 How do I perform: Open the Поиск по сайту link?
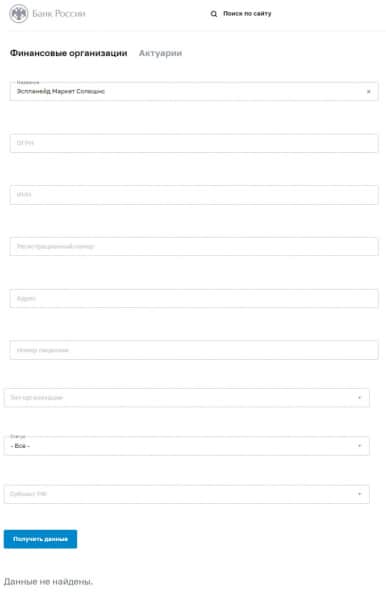[x=247, y=14]
